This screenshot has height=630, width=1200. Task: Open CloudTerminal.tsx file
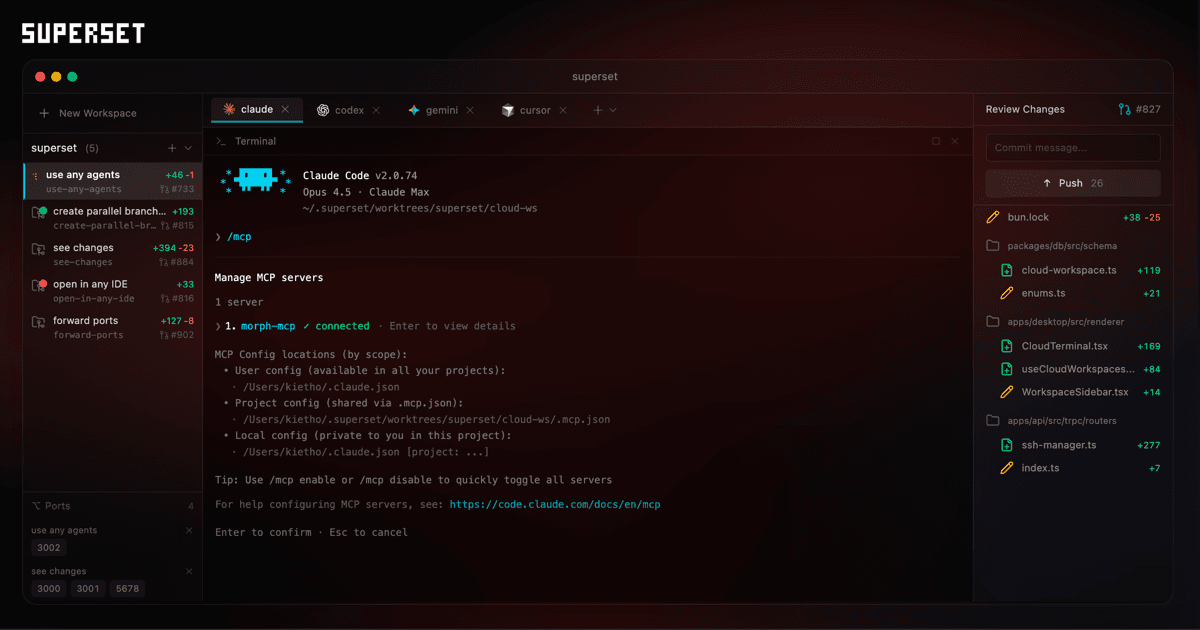click(1082, 346)
